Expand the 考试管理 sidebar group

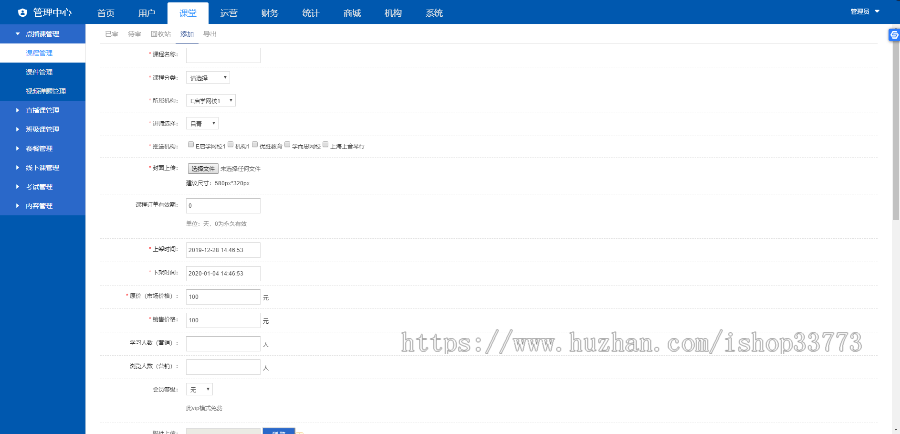tap(42, 187)
